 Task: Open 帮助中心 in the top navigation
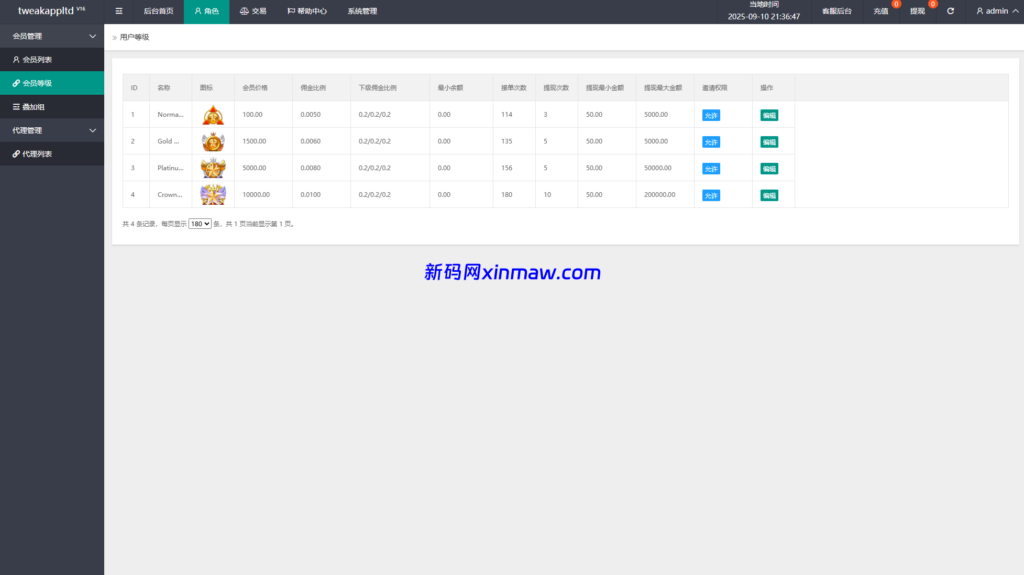click(x=307, y=11)
